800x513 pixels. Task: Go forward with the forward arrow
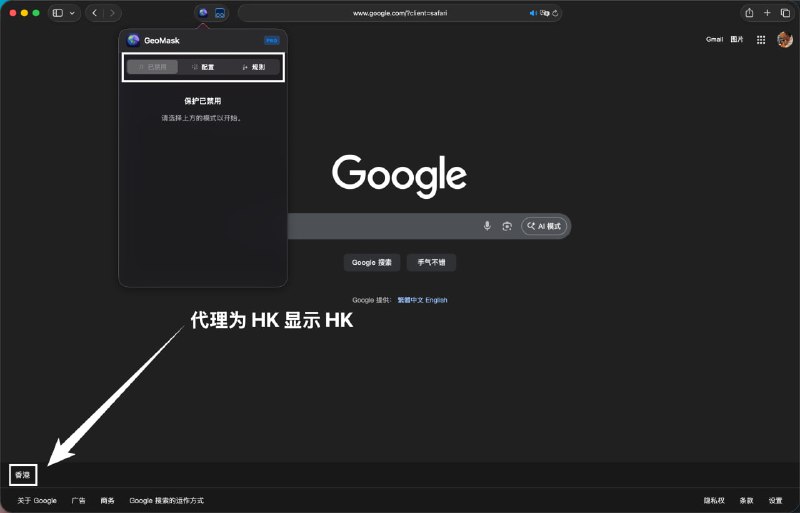(x=112, y=13)
